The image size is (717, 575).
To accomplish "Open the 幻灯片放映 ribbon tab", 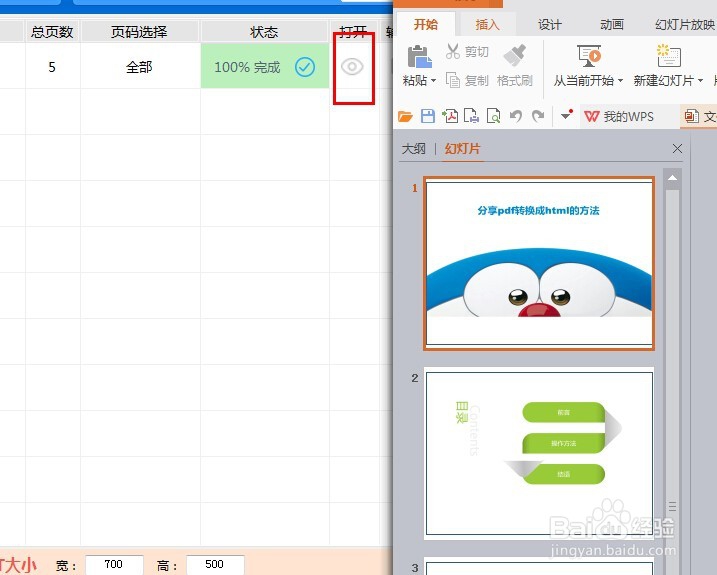I will (684, 24).
